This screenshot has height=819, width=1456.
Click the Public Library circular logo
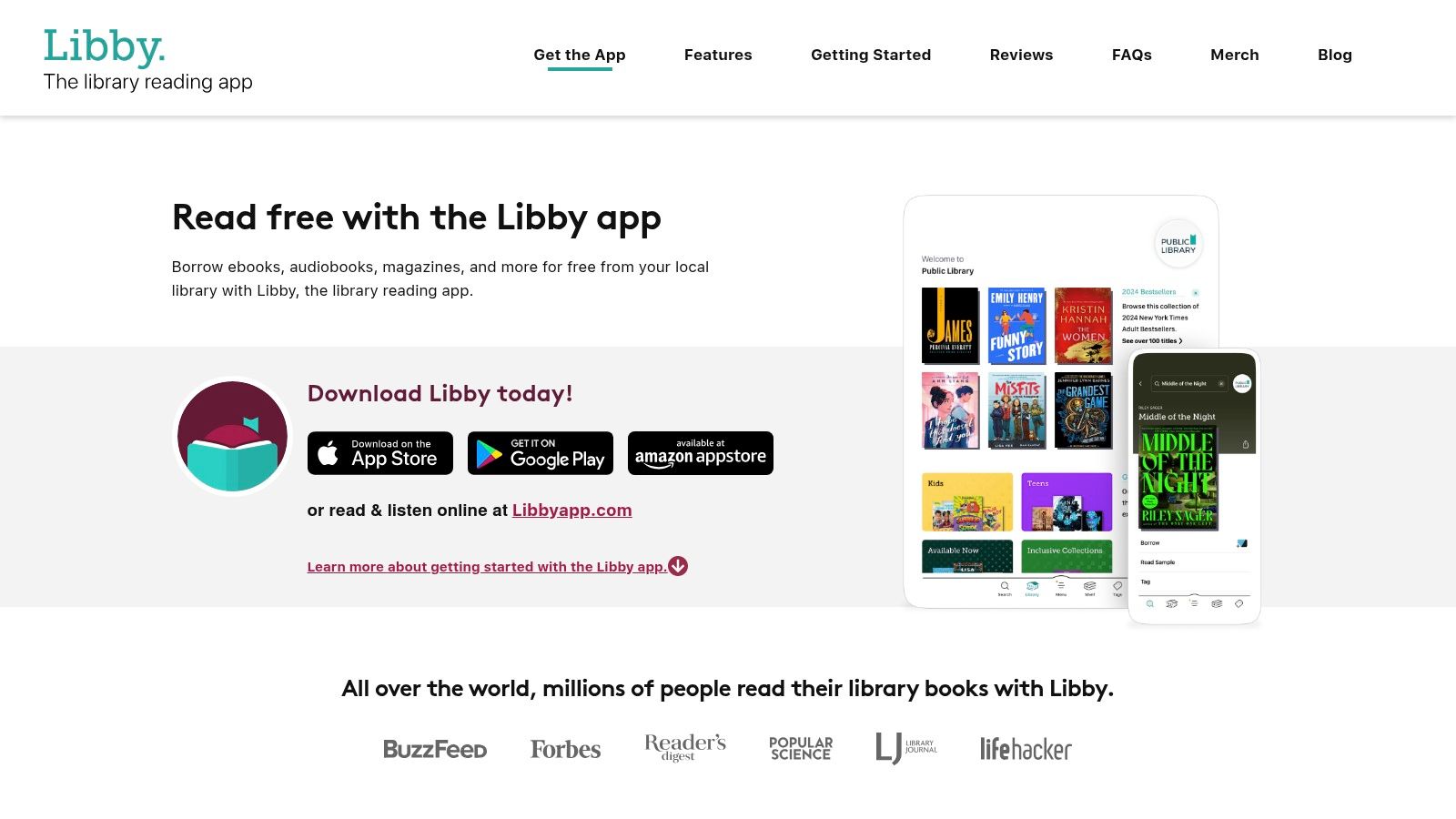1178,244
